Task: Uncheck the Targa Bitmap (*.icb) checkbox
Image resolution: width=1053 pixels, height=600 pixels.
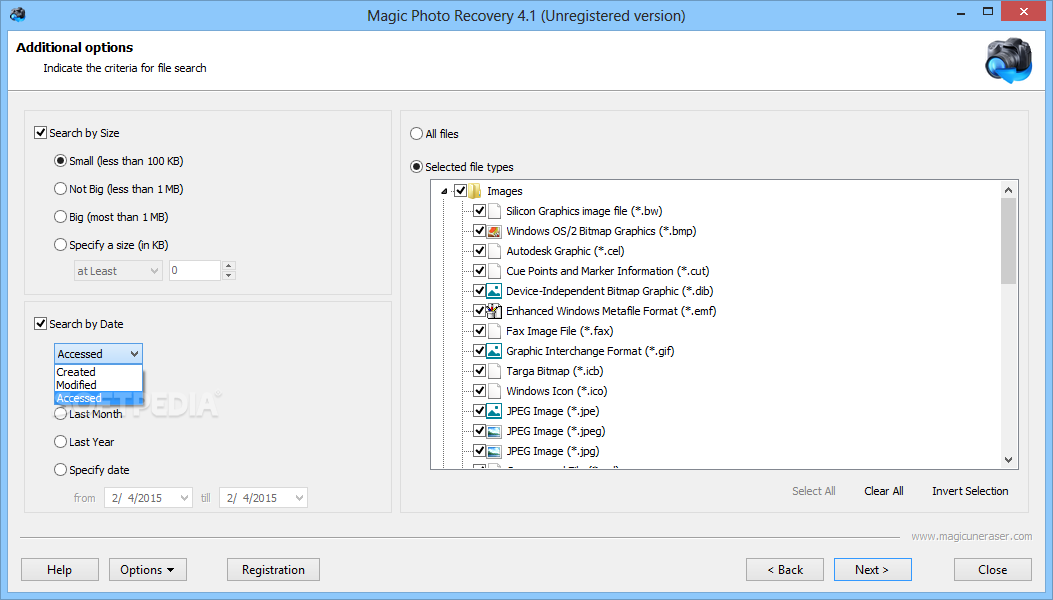Action: point(479,371)
